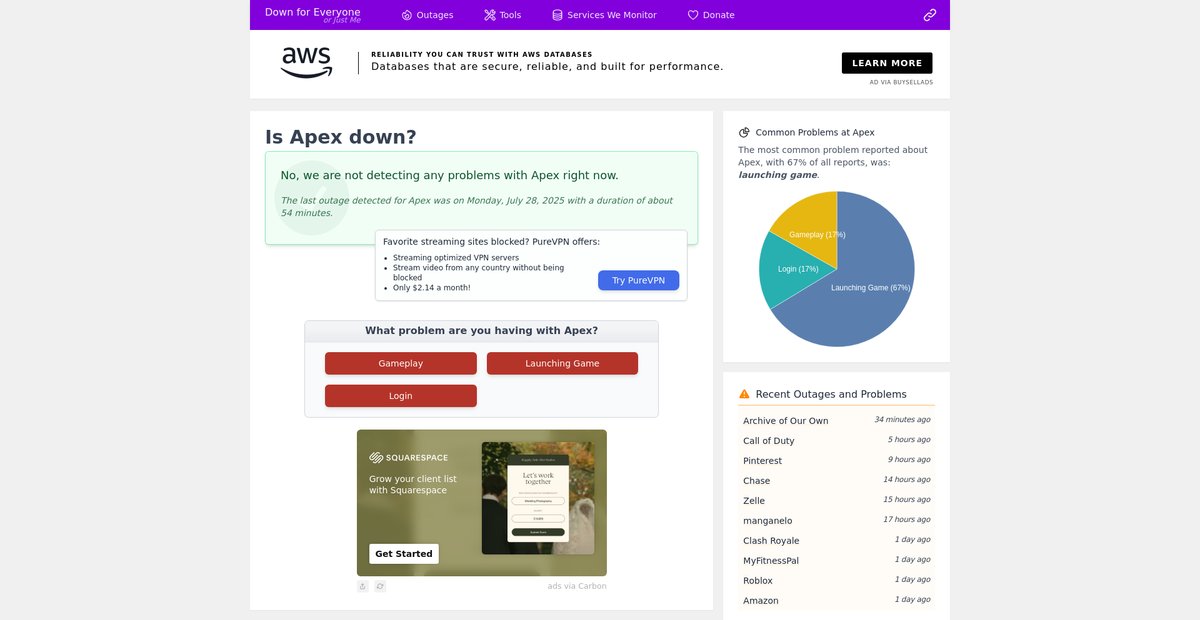The width and height of the screenshot is (1200, 620).
Task: Report a Login problem
Action: 400,396
